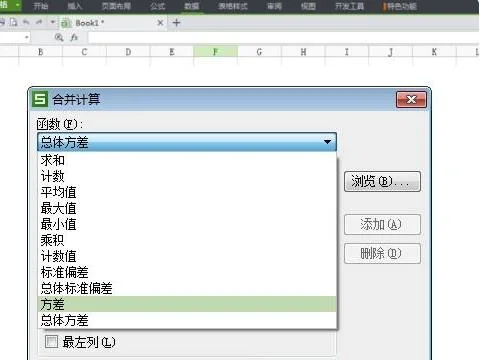This screenshot has width=480, height=360.
Task: Open the 插入 ribbon tab
Action: click(x=74, y=6)
